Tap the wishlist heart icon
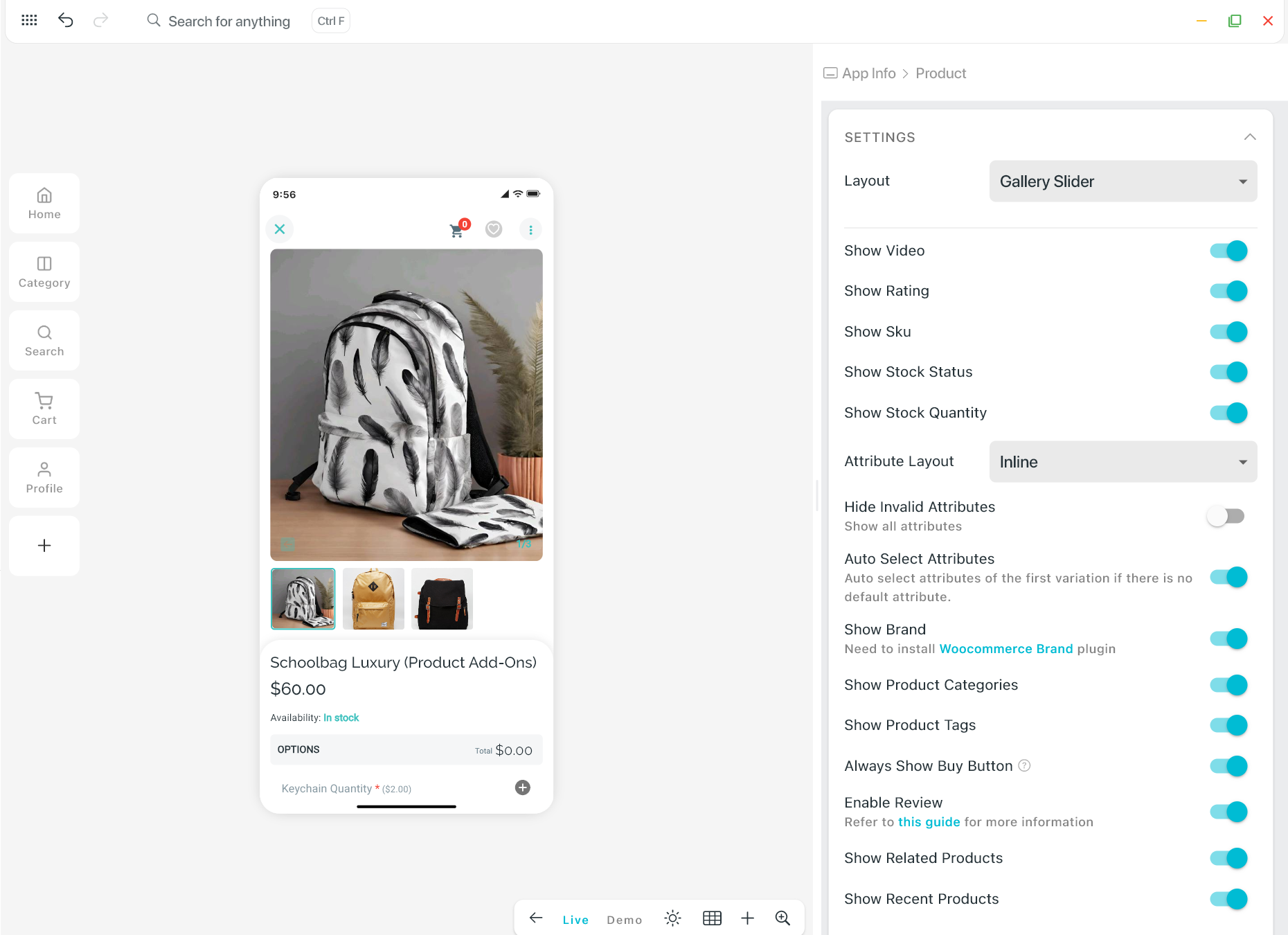The height and width of the screenshot is (935, 1288). tap(494, 229)
